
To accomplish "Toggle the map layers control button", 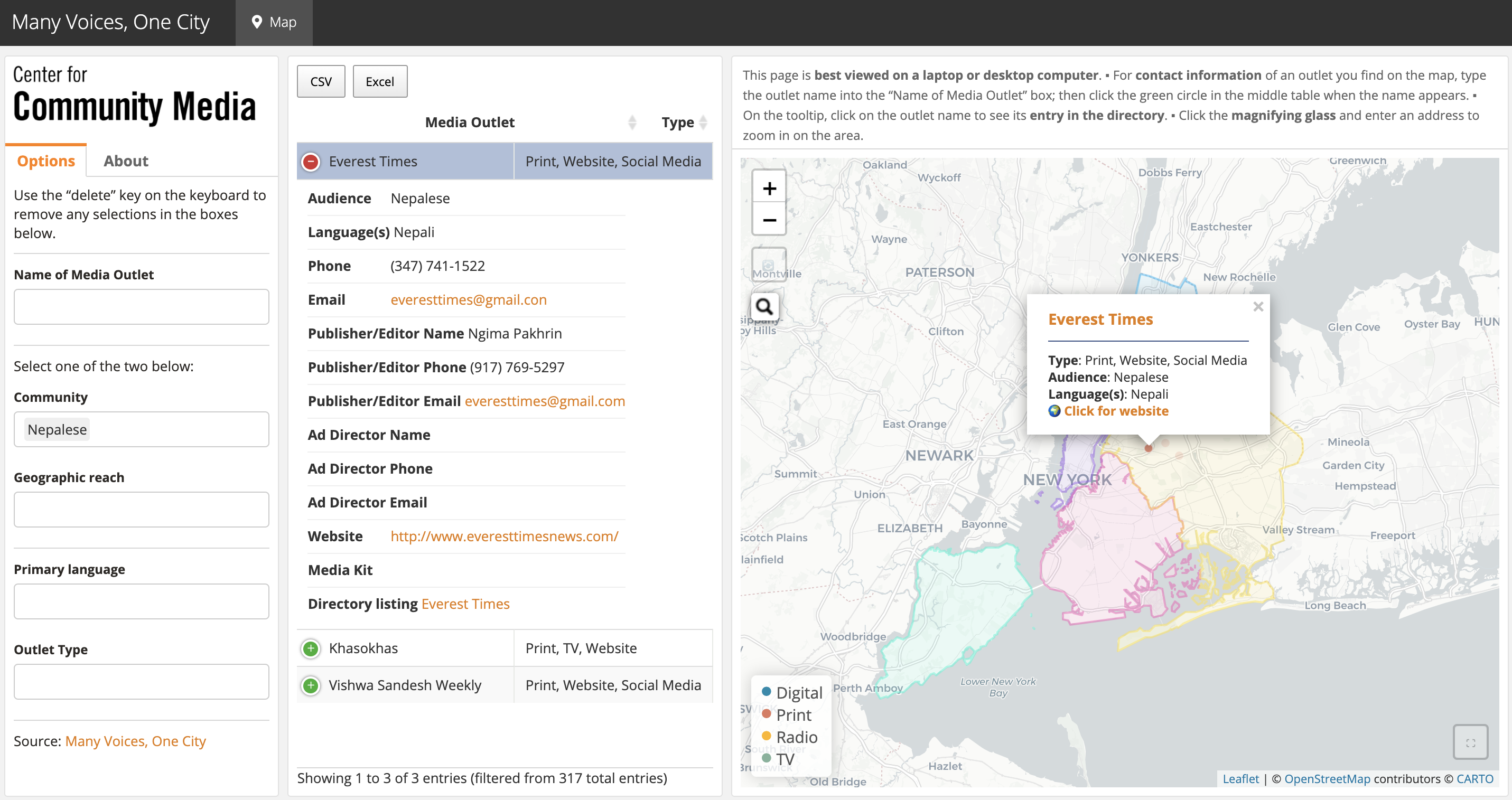I will click(x=768, y=264).
